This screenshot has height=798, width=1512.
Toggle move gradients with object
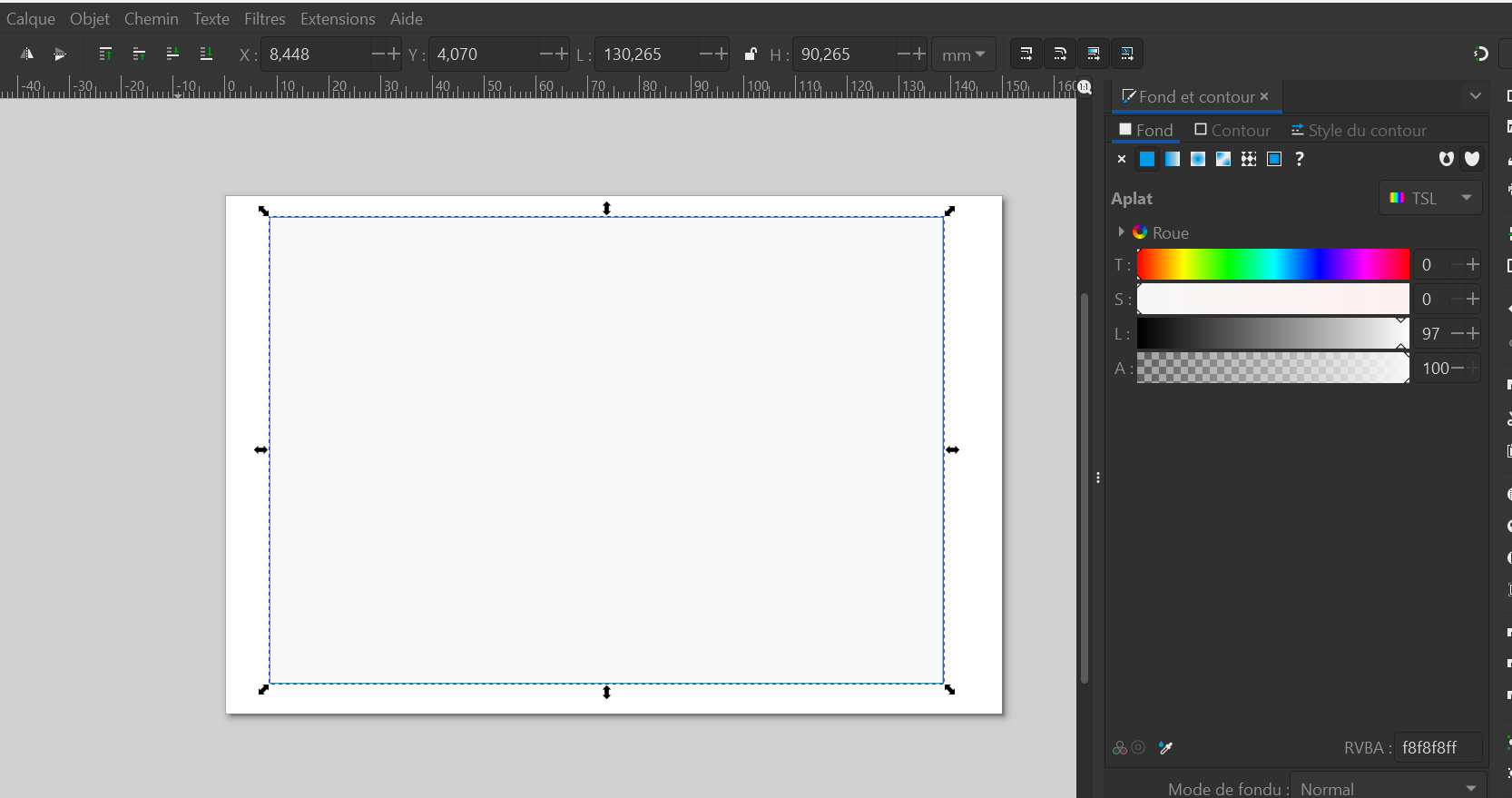1094,54
